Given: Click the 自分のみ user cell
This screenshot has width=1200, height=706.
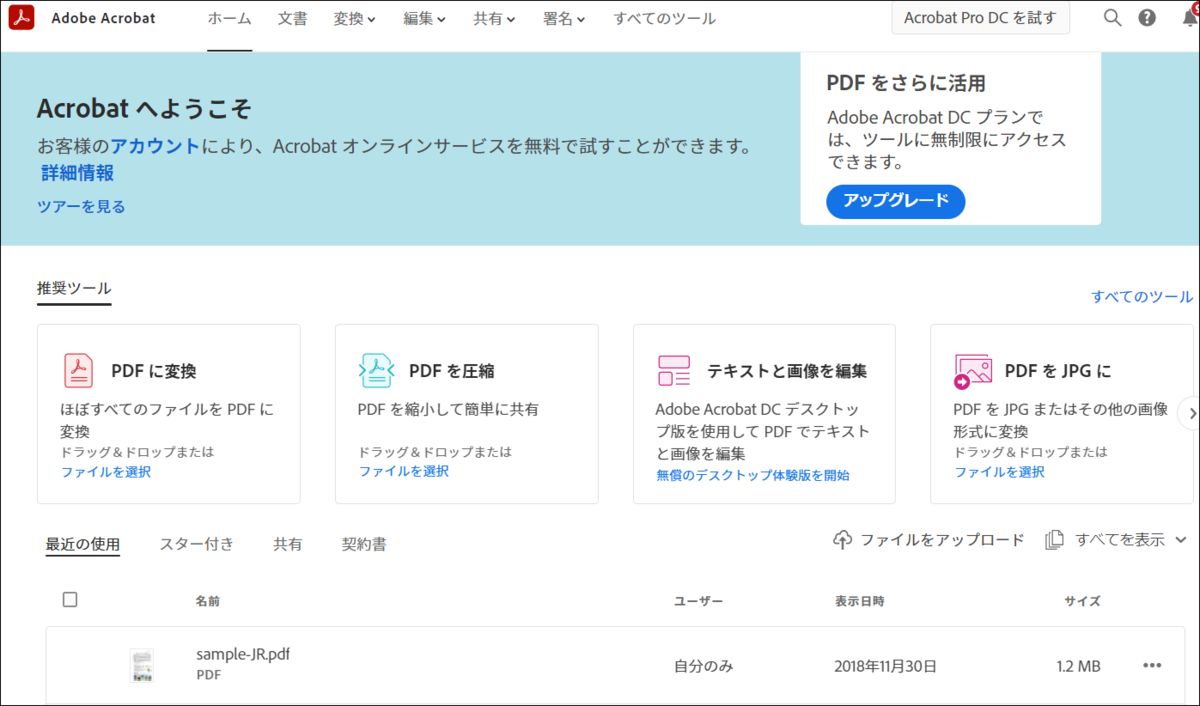Looking at the screenshot, I should 703,666.
